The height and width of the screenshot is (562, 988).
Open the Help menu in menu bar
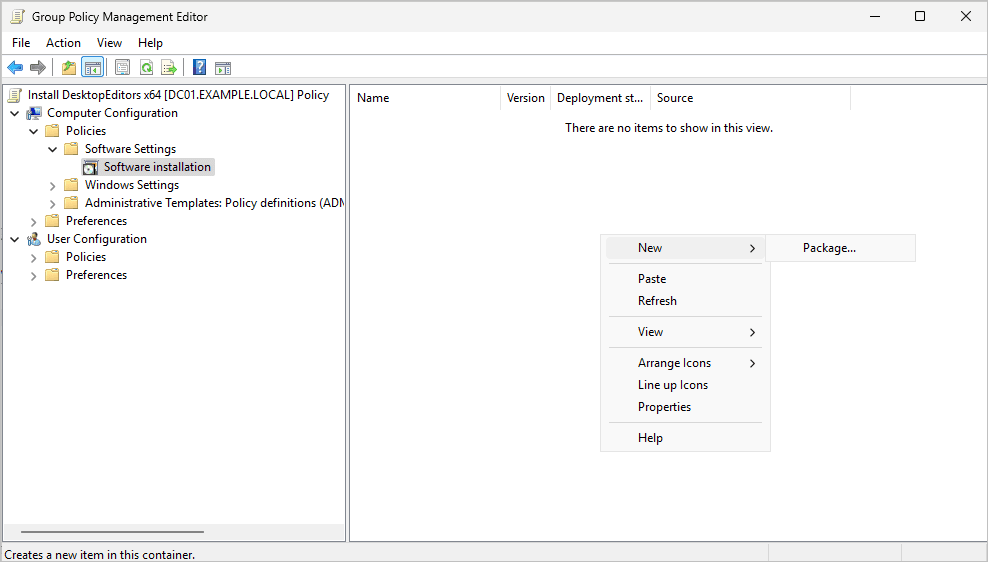[x=150, y=43]
